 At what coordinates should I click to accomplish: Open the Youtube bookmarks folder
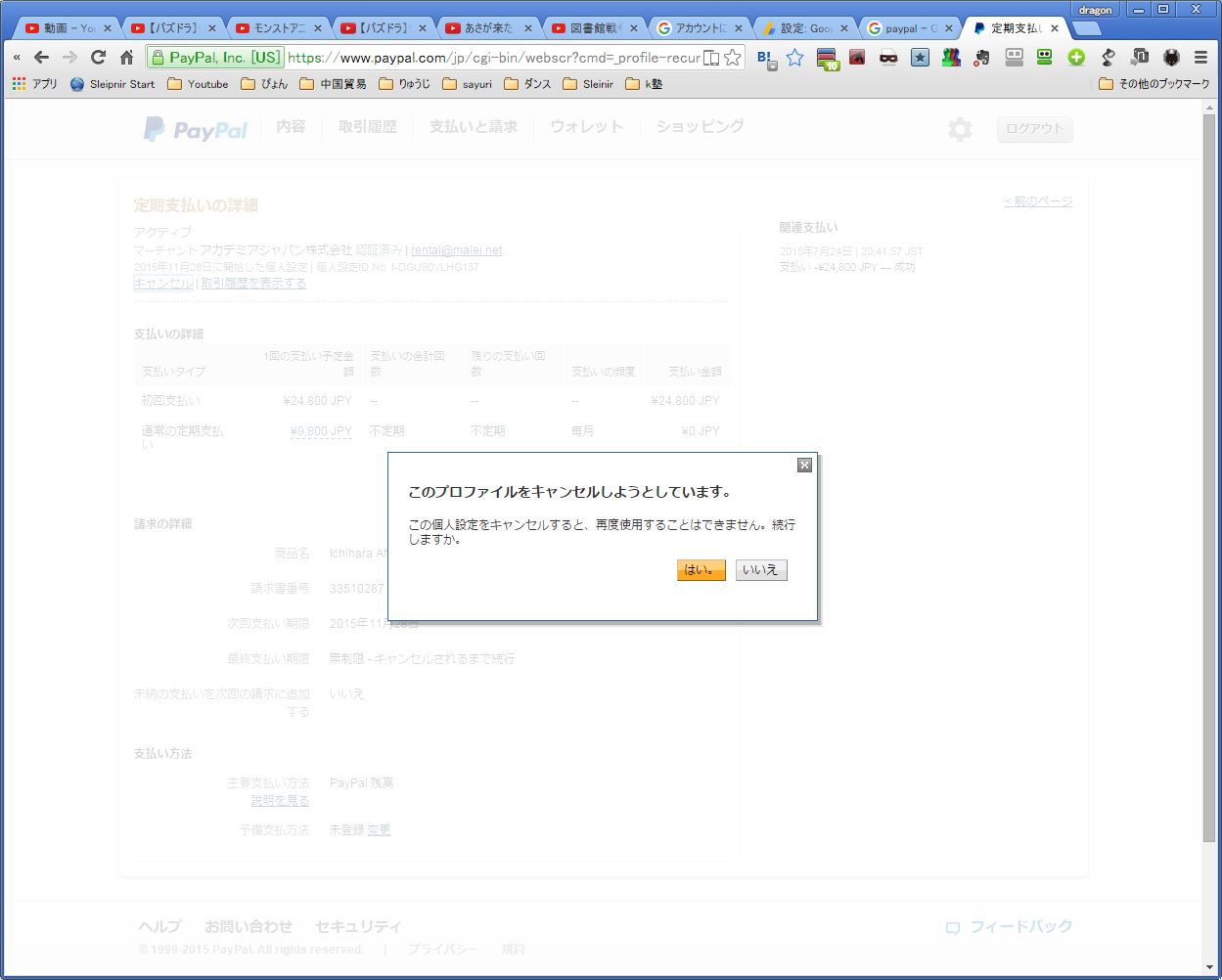[x=198, y=84]
